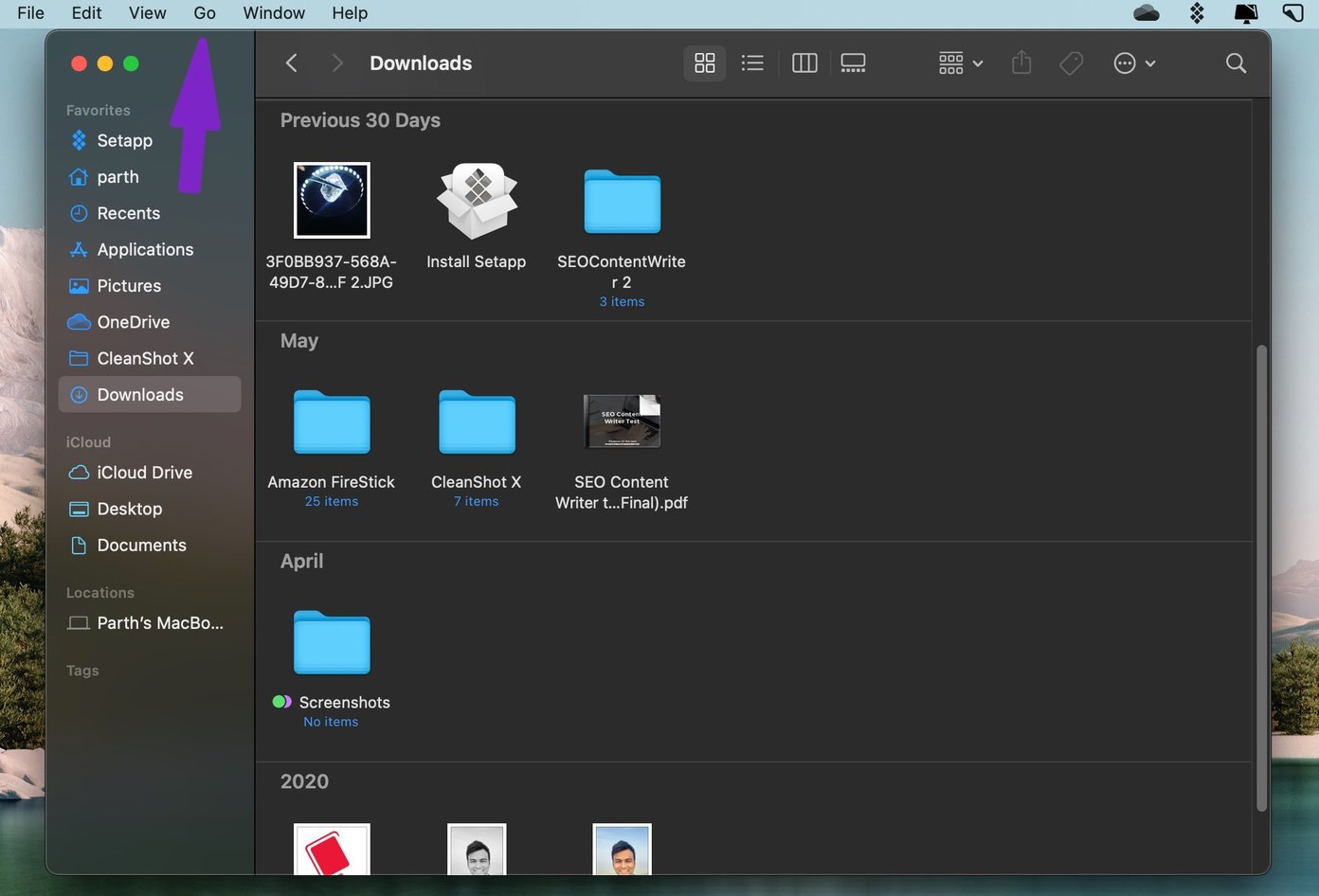This screenshot has width=1319, height=896.
Task: Switch to column view mode
Action: pos(804,63)
